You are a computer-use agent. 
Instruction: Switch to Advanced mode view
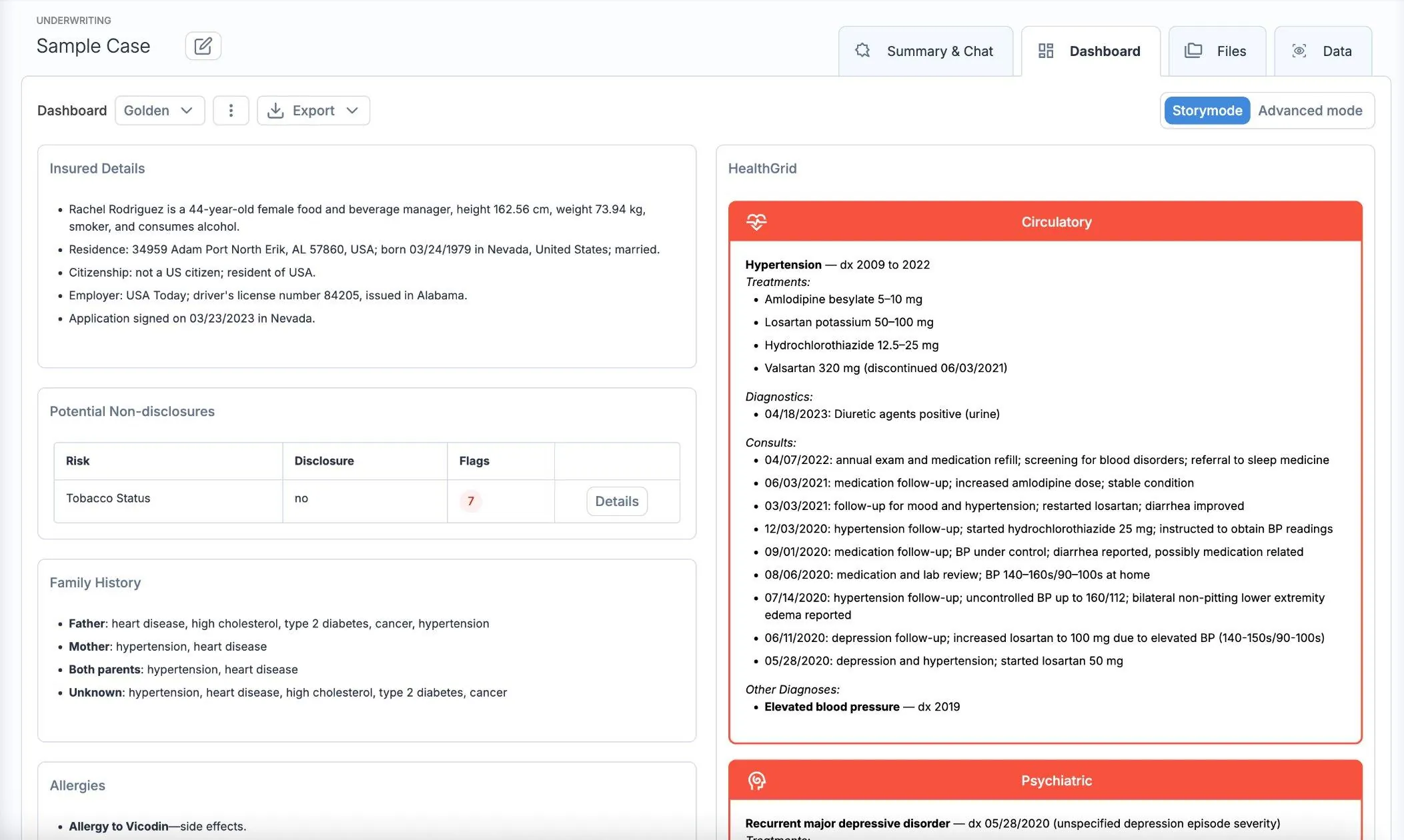(x=1310, y=111)
